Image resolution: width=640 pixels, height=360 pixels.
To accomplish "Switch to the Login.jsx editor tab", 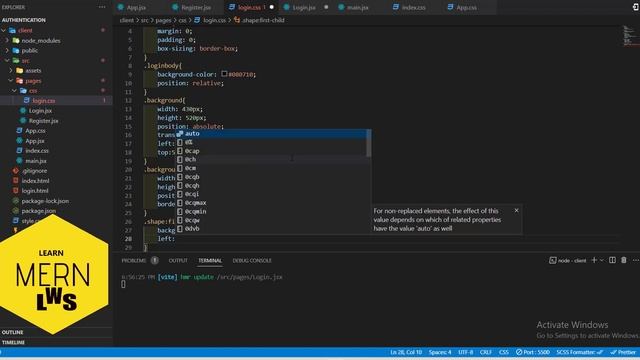I will 304,7.
